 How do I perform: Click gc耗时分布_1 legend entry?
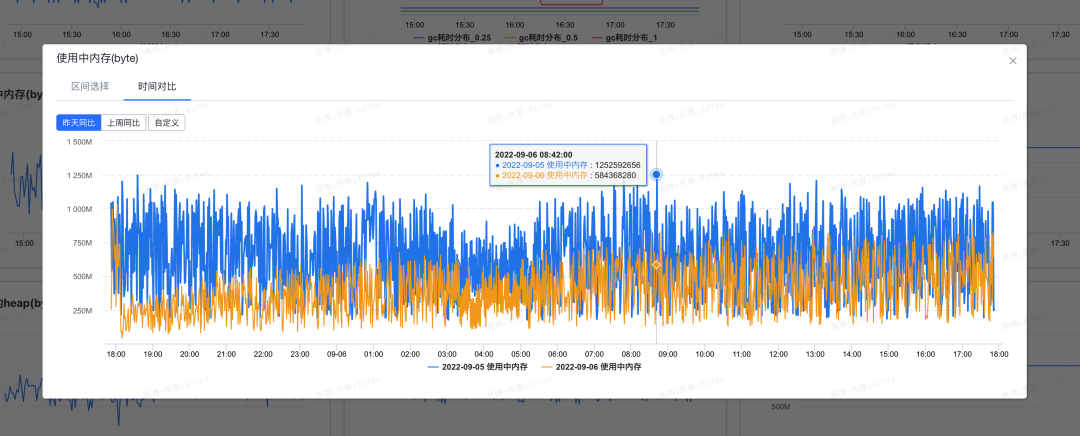point(630,38)
